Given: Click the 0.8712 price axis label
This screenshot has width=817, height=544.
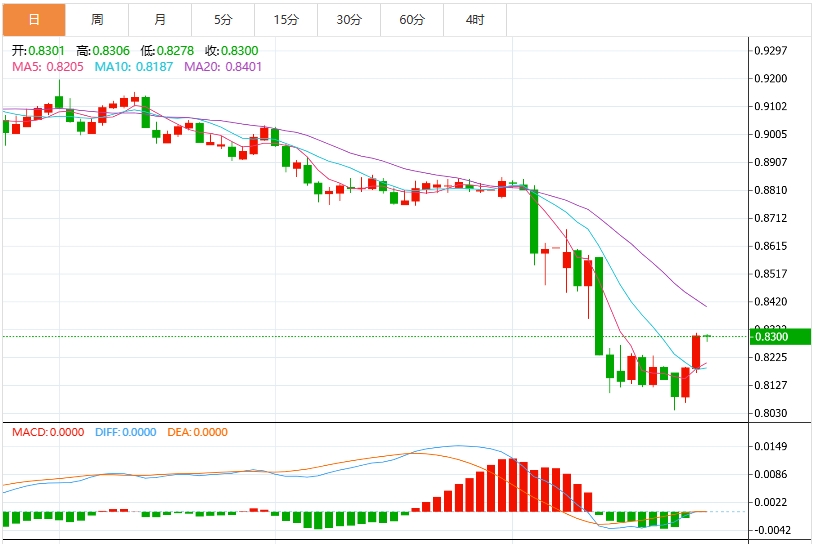Looking at the screenshot, I should 771,218.
